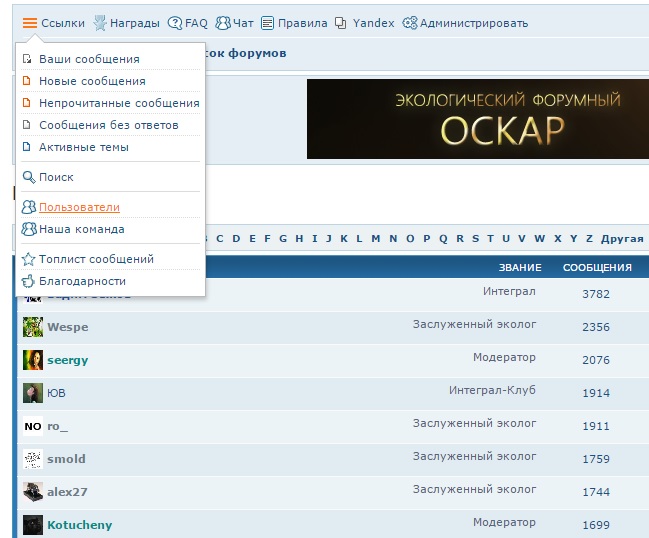
Task: Click the magnifier icon next to Поиск
Action: [x=28, y=178]
